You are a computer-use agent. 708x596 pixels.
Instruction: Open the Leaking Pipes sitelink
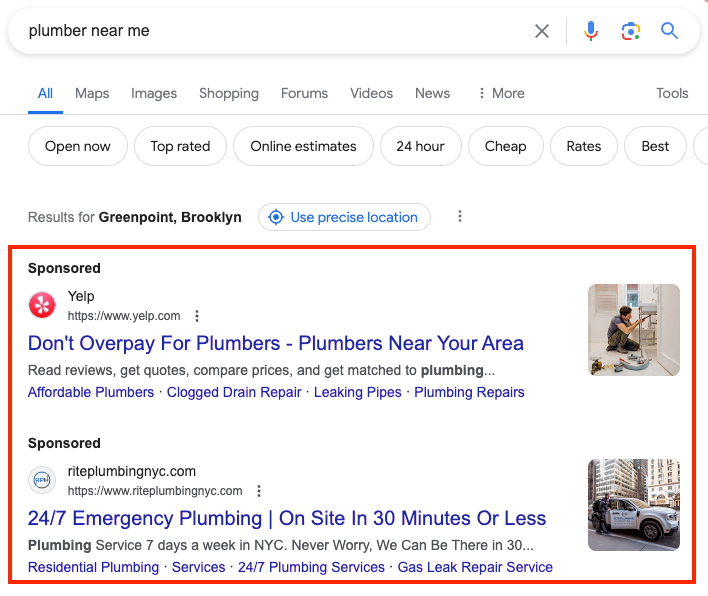click(358, 392)
